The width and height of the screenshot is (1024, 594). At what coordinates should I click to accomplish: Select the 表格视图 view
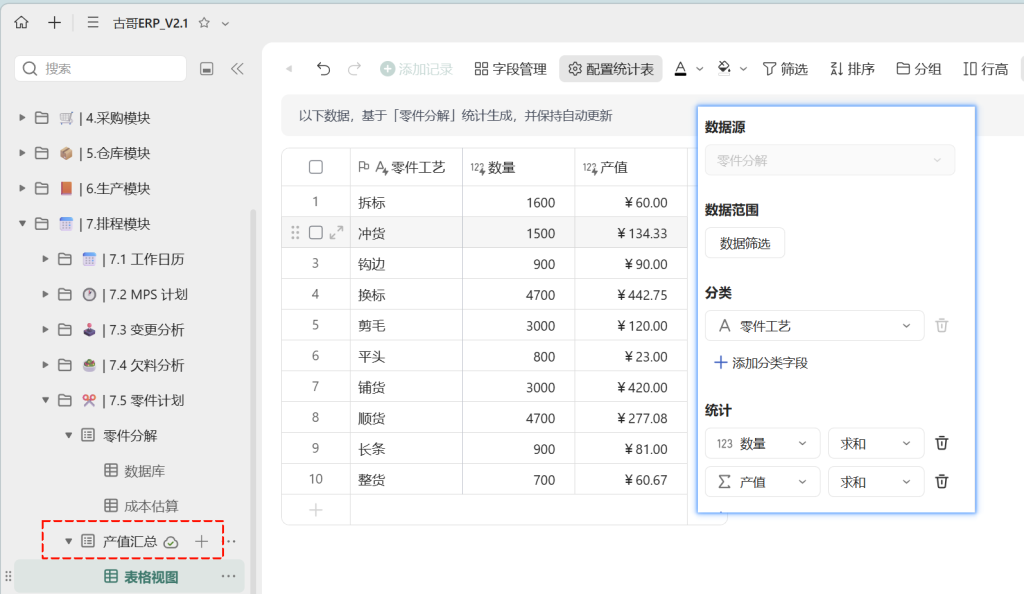[x=151, y=577]
